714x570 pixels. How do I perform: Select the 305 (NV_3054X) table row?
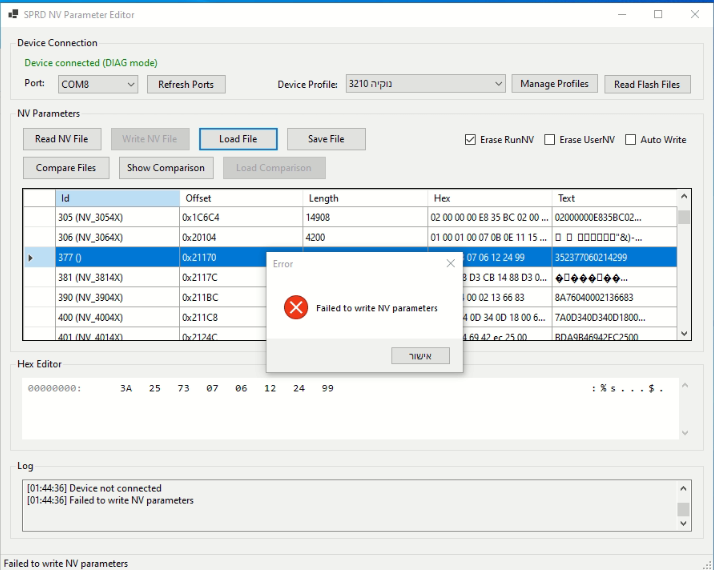point(117,217)
